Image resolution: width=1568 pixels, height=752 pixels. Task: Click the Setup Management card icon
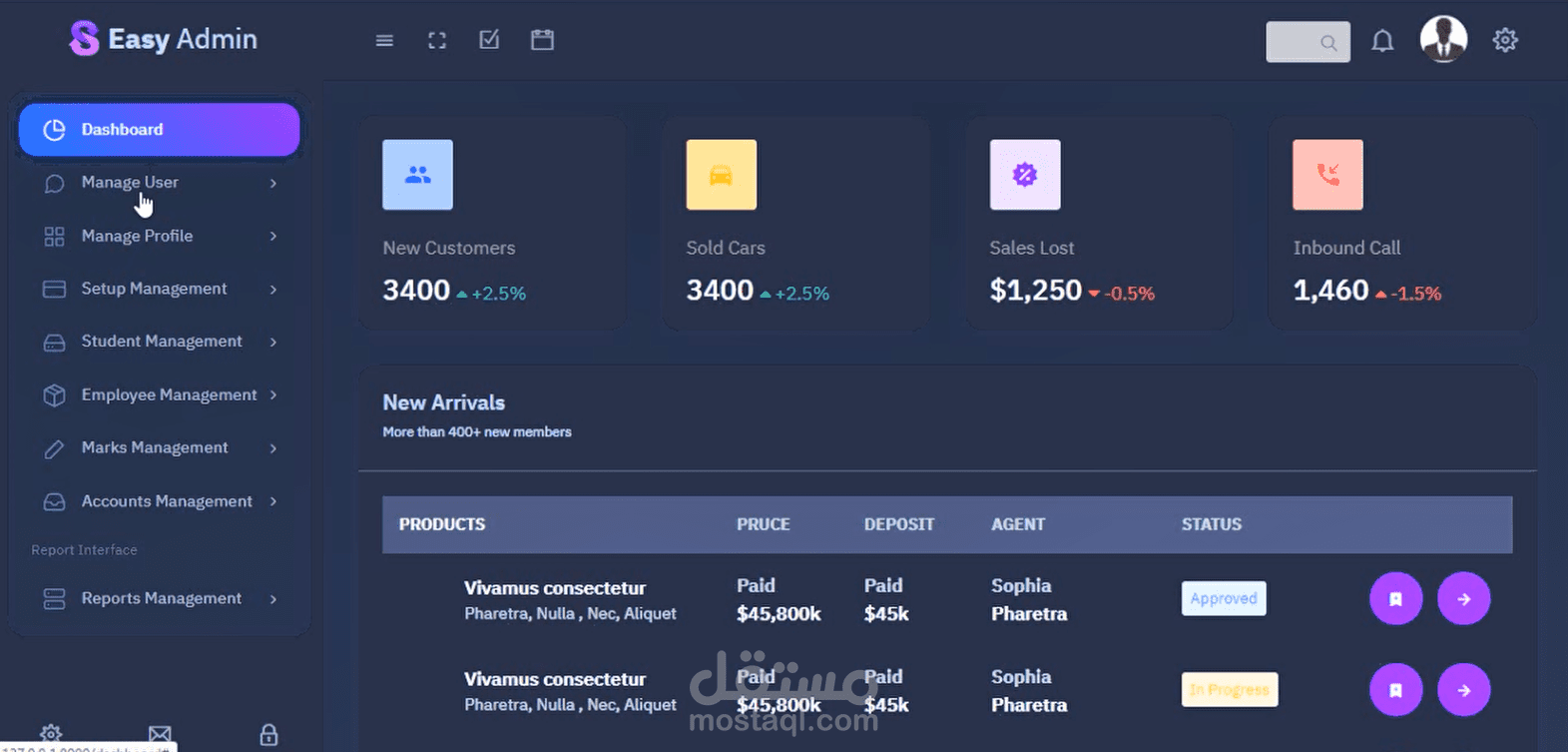click(54, 290)
